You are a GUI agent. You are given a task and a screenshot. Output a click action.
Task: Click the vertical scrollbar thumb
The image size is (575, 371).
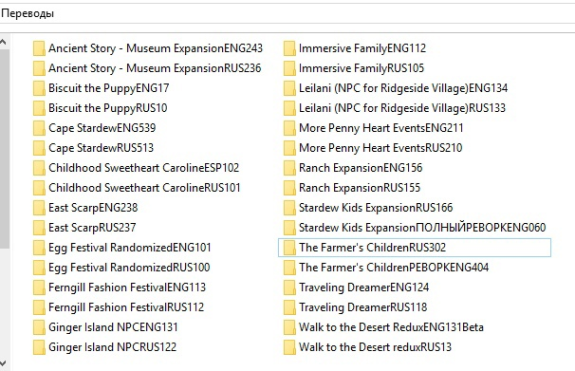click(x=4, y=148)
